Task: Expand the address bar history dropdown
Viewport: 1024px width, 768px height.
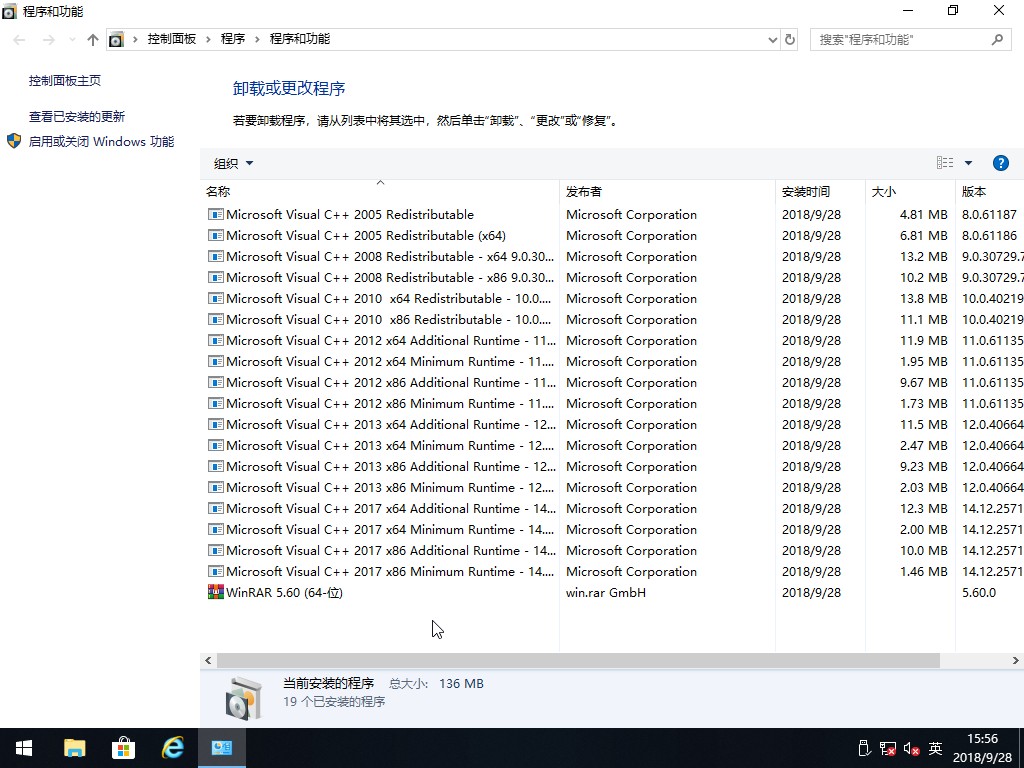Action: (773, 40)
